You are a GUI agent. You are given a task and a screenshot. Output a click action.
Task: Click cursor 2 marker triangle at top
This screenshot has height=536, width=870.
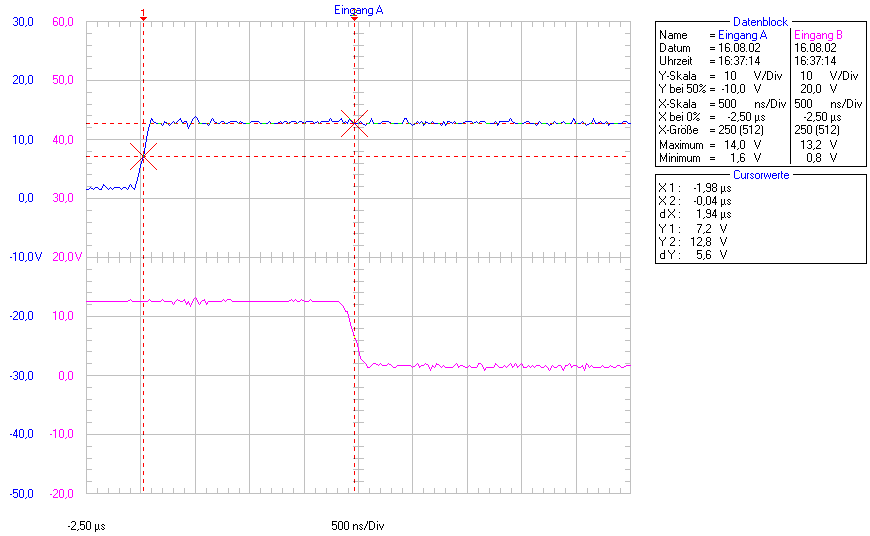point(355,18)
